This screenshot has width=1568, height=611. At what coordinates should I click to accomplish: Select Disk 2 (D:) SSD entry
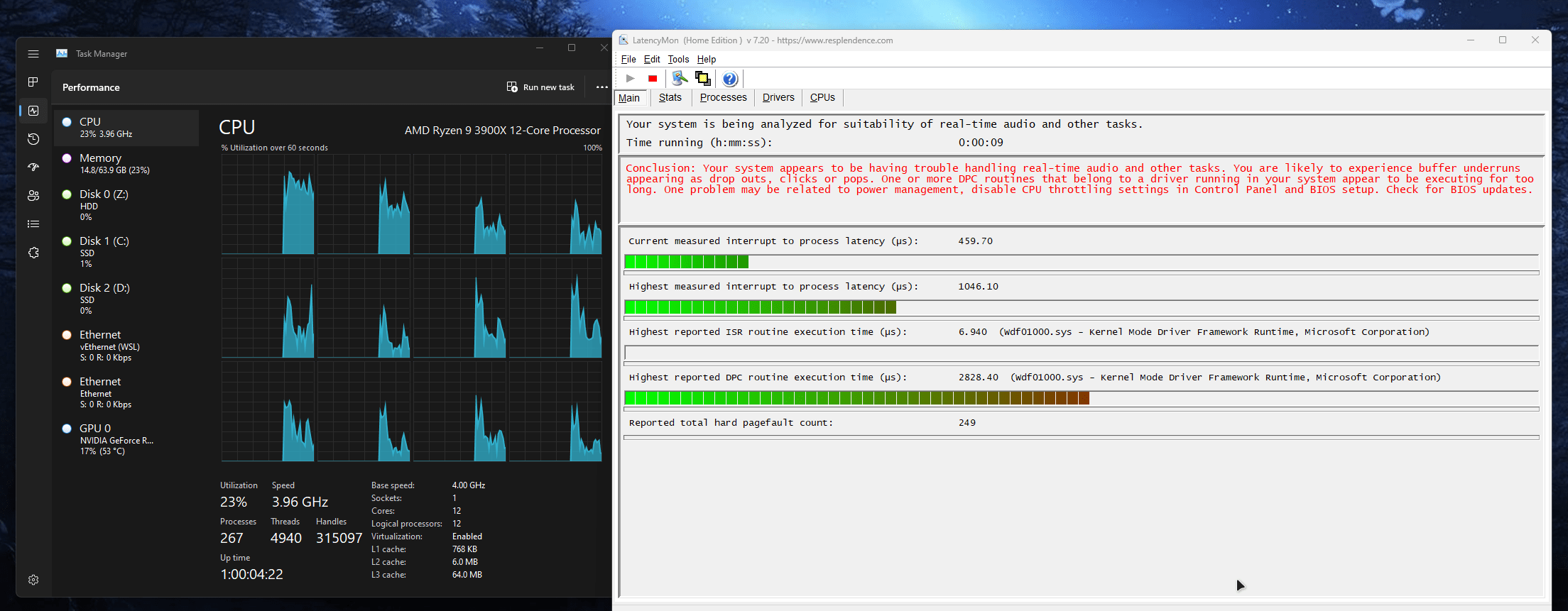click(x=126, y=299)
